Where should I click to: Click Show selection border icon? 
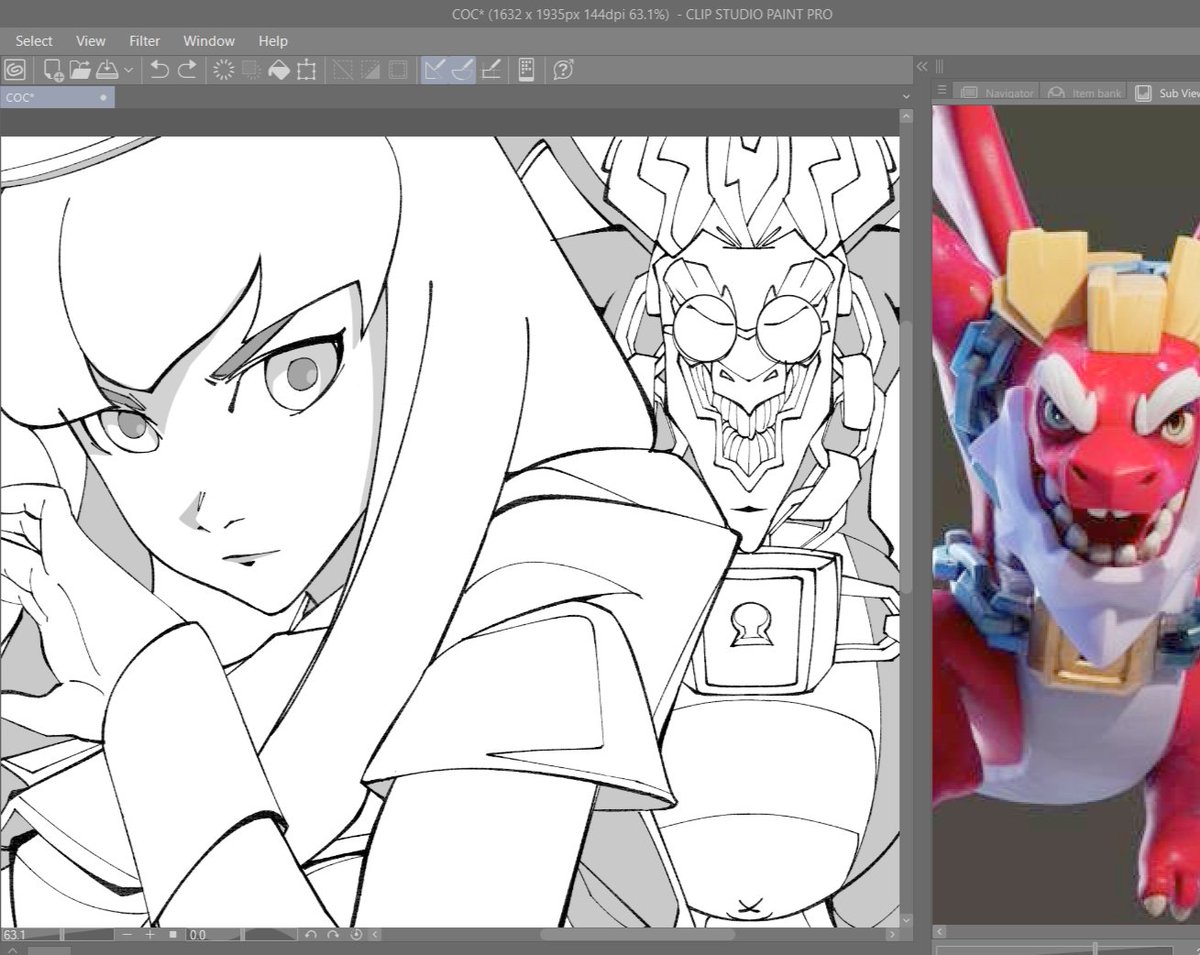tap(398, 70)
